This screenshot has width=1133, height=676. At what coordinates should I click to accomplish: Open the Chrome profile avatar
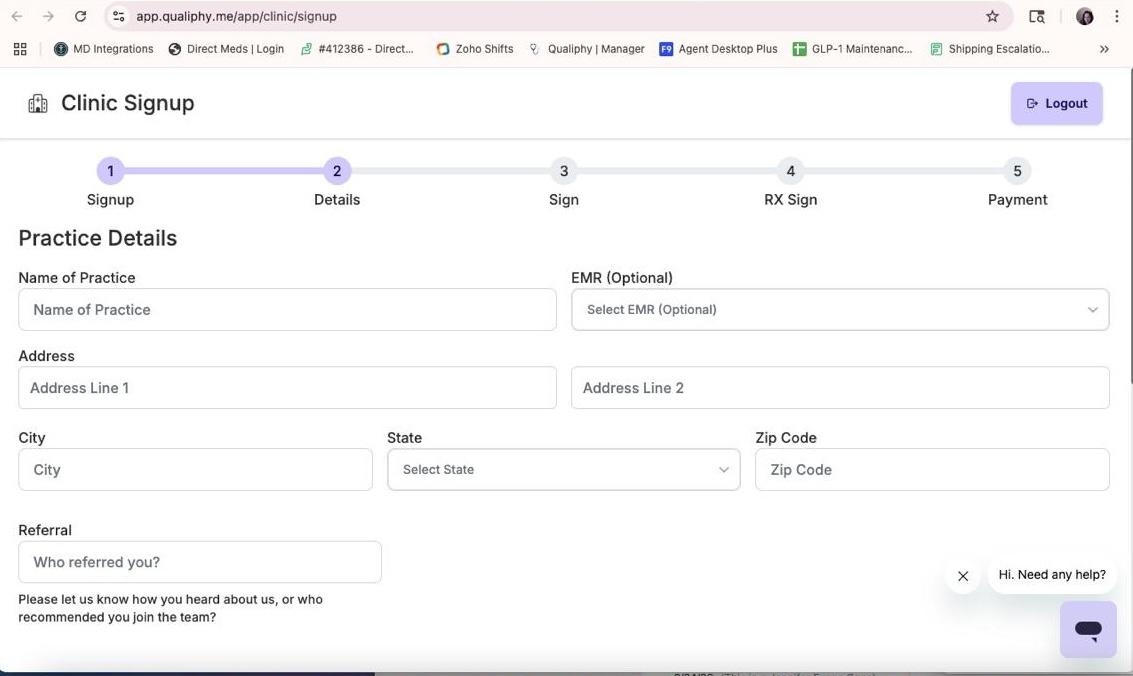pos(1084,16)
